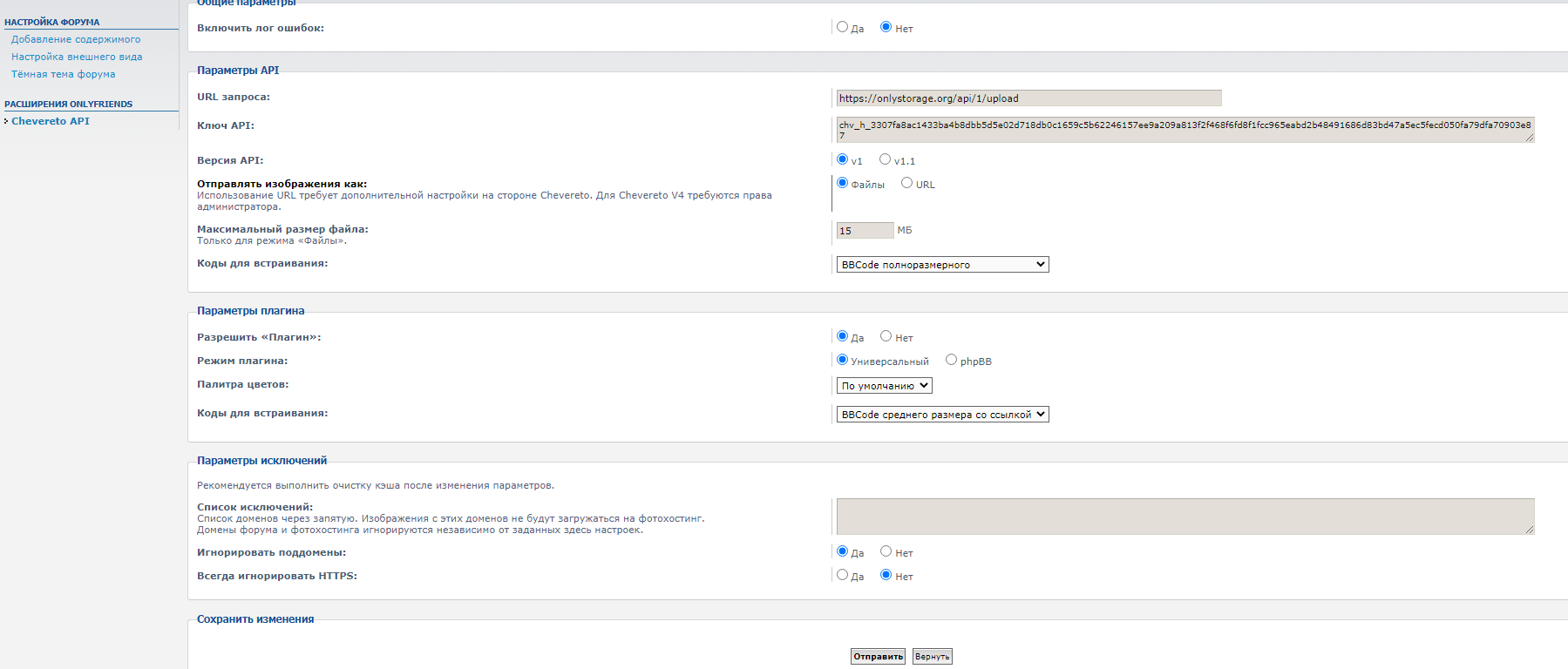Select 'Нет' for Разрешить «Плагин»
The image size is (1568, 669).
point(886,336)
